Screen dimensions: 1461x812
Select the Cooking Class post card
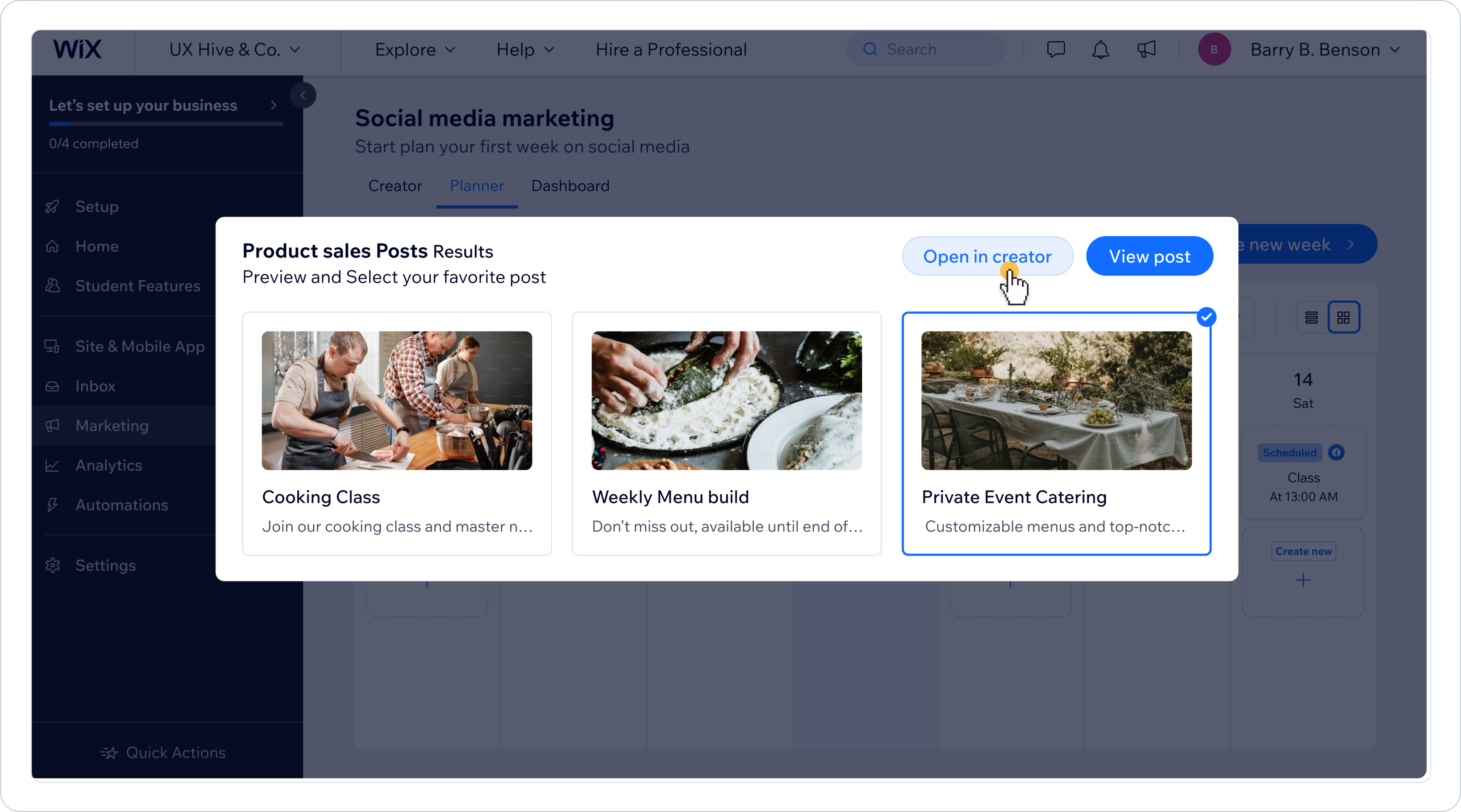tap(396, 433)
